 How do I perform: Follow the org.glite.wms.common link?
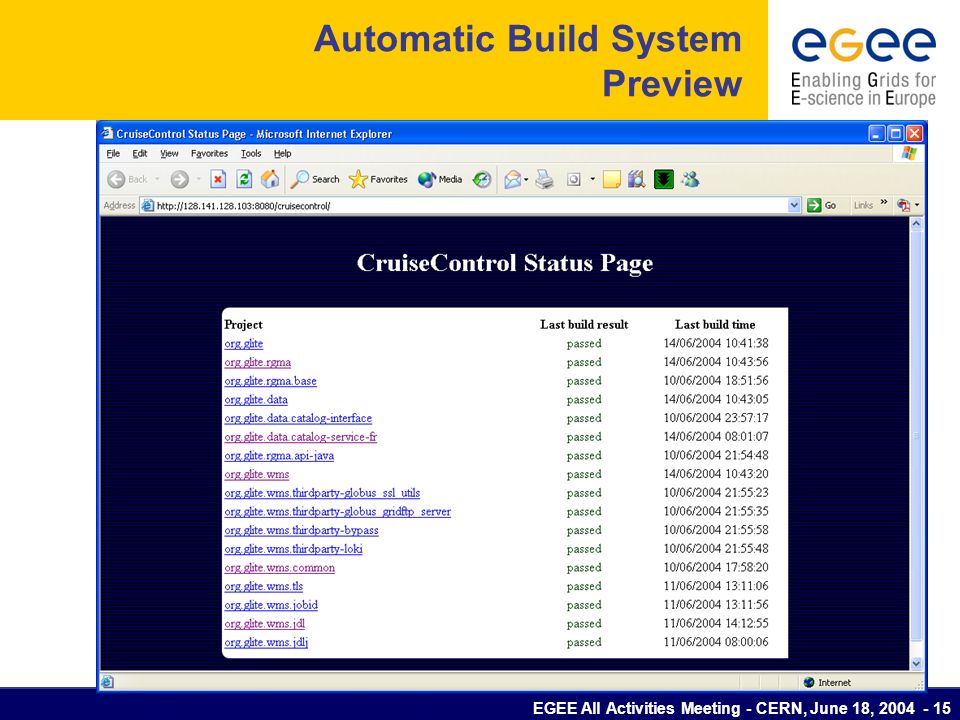tap(279, 568)
